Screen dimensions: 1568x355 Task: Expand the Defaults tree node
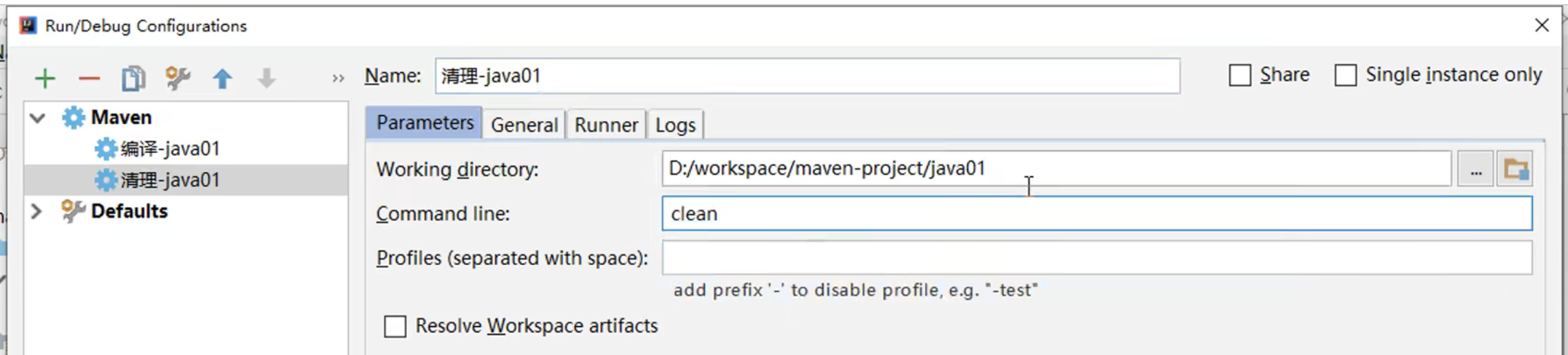(37, 211)
